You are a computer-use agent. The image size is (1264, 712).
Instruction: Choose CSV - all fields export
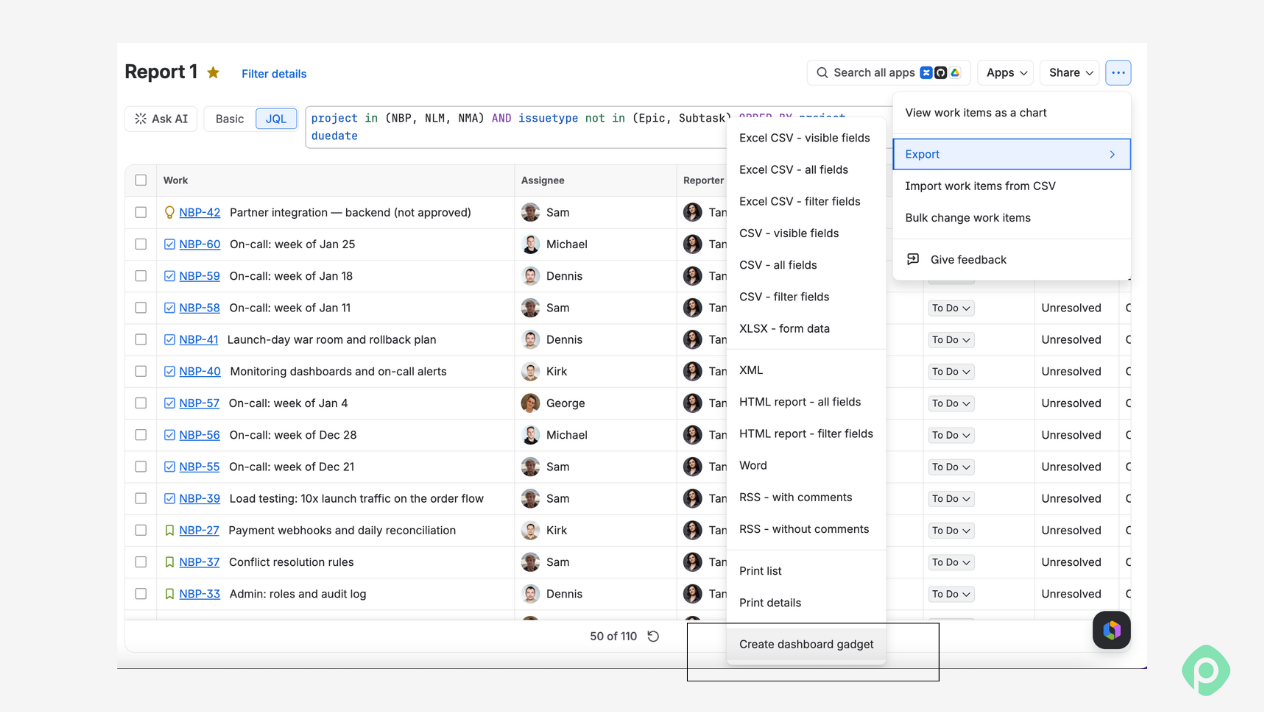click(x=806, y=265)
